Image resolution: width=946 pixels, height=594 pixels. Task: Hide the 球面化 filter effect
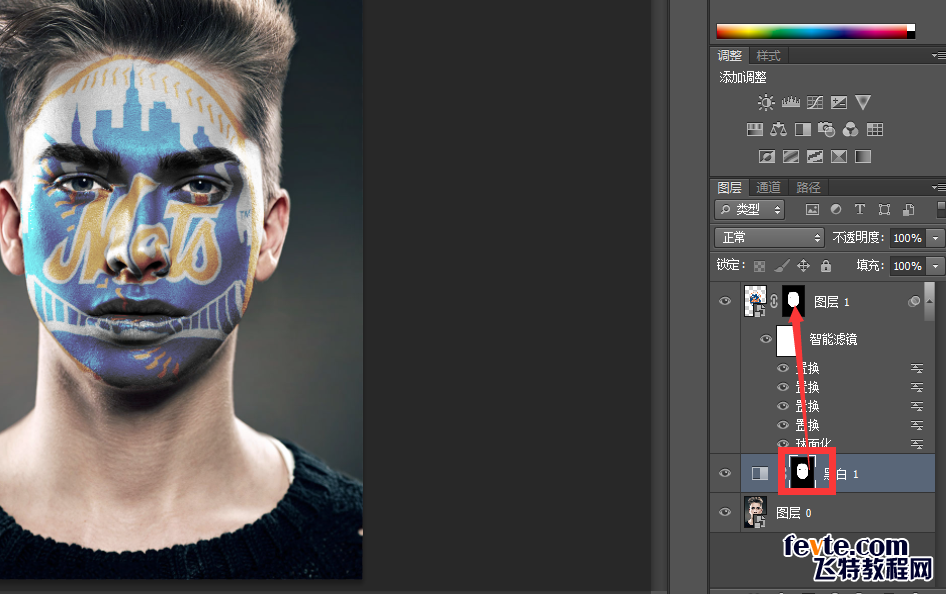[783, 443]
